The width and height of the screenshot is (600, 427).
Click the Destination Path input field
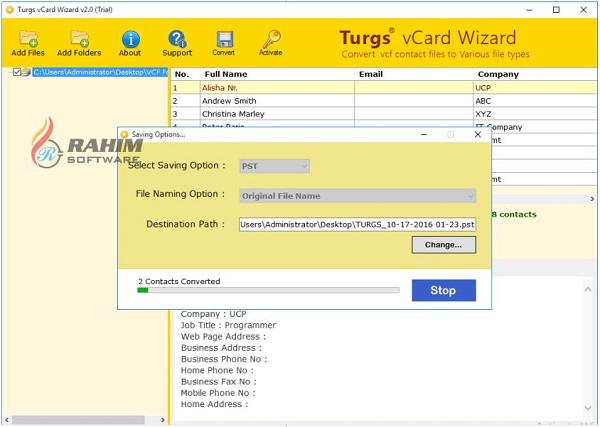coord(357,225)
